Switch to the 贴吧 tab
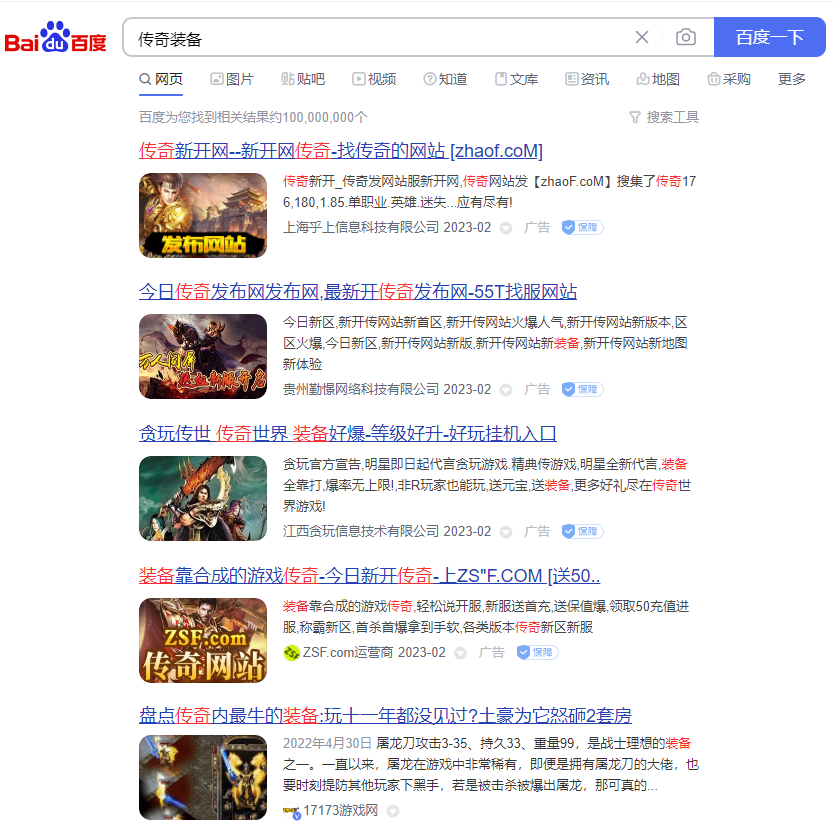The width and height of the screenshot is (833, 833). 303,80
